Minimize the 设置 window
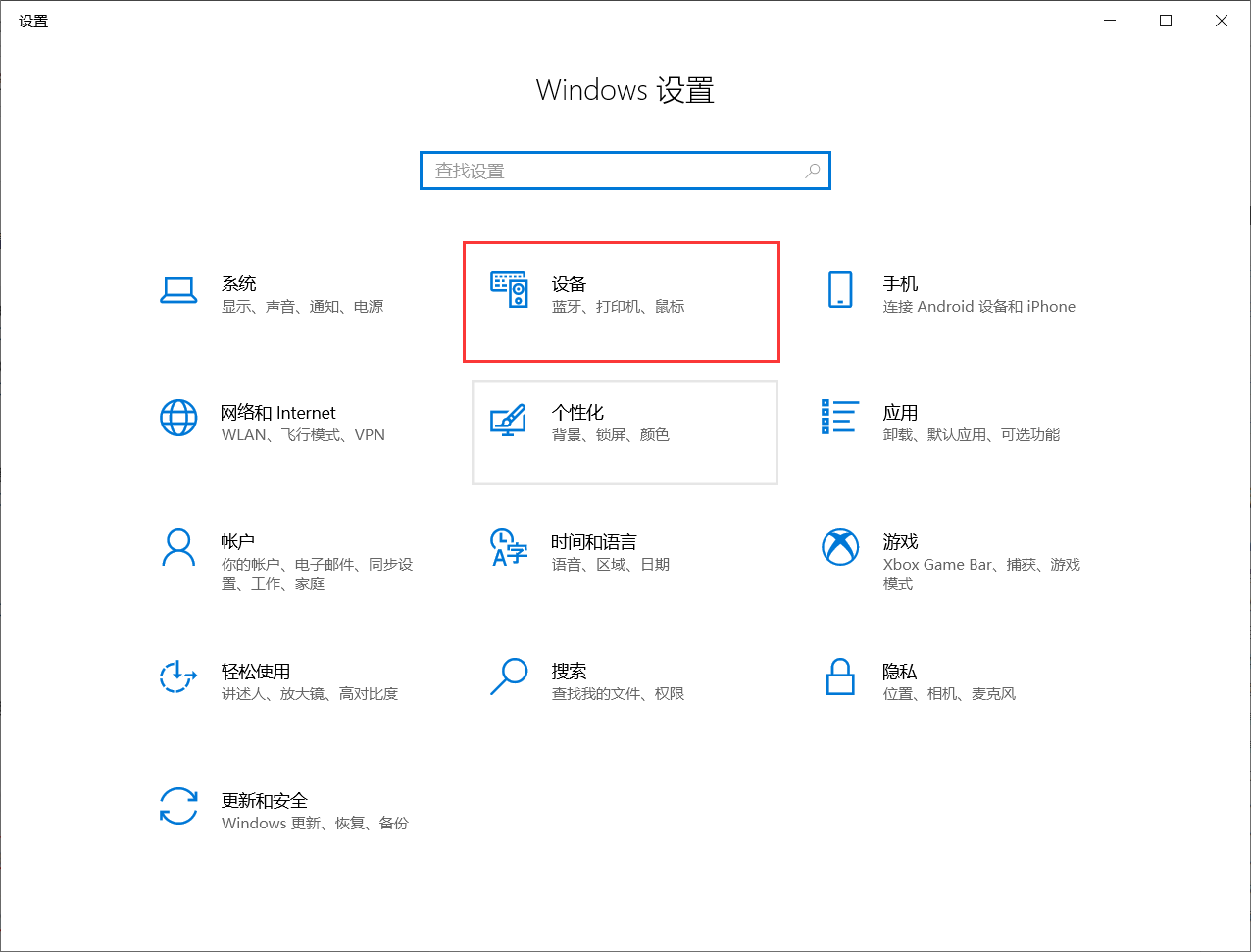This screenshot has width=1251, height=952. coord(1110,21)
